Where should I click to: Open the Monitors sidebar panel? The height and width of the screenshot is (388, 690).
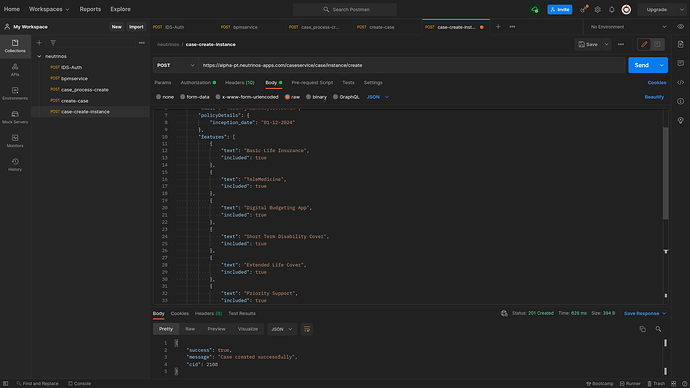point(15,141)
